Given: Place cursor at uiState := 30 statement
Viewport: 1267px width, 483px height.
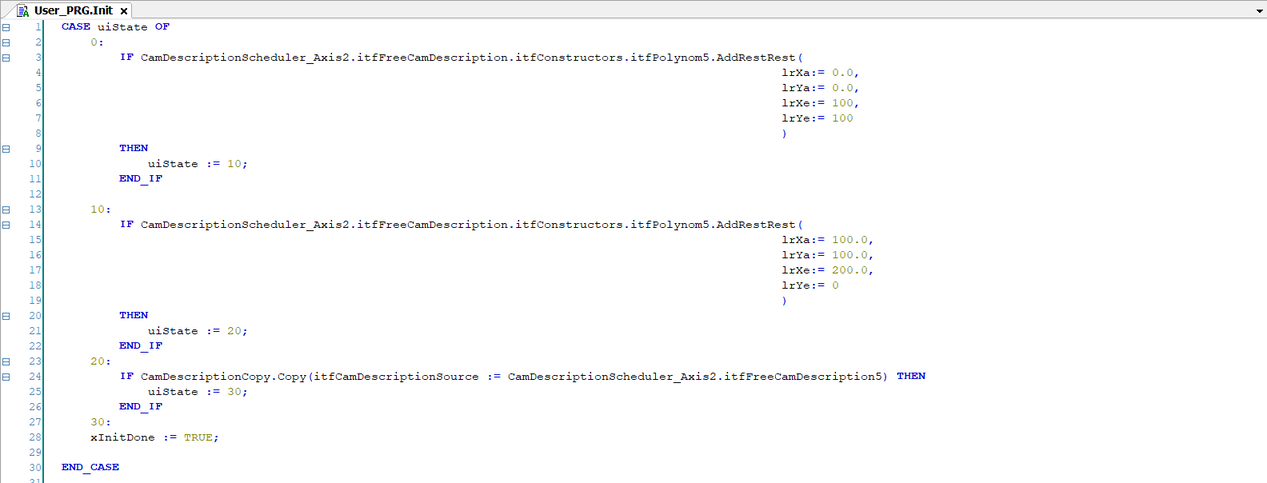Looking at the screenshot, I should tap(196, 391).
